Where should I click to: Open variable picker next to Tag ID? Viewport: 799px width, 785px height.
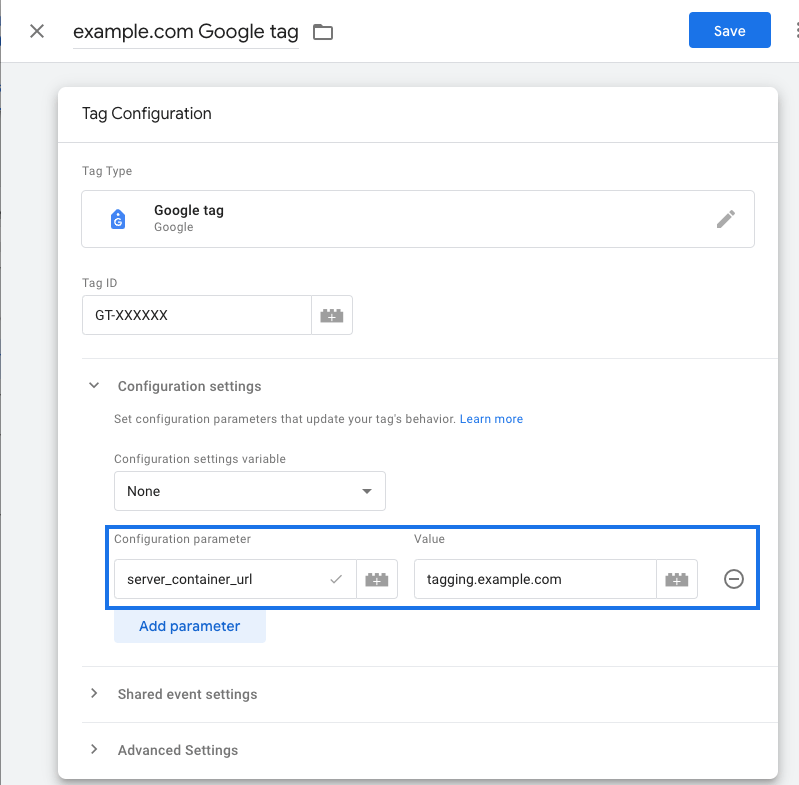pos(332,315)
